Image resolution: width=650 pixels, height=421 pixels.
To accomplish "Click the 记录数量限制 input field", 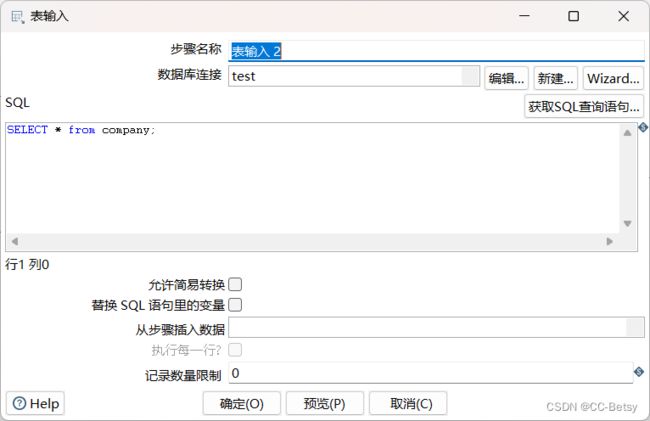I will tap(431, 373).
